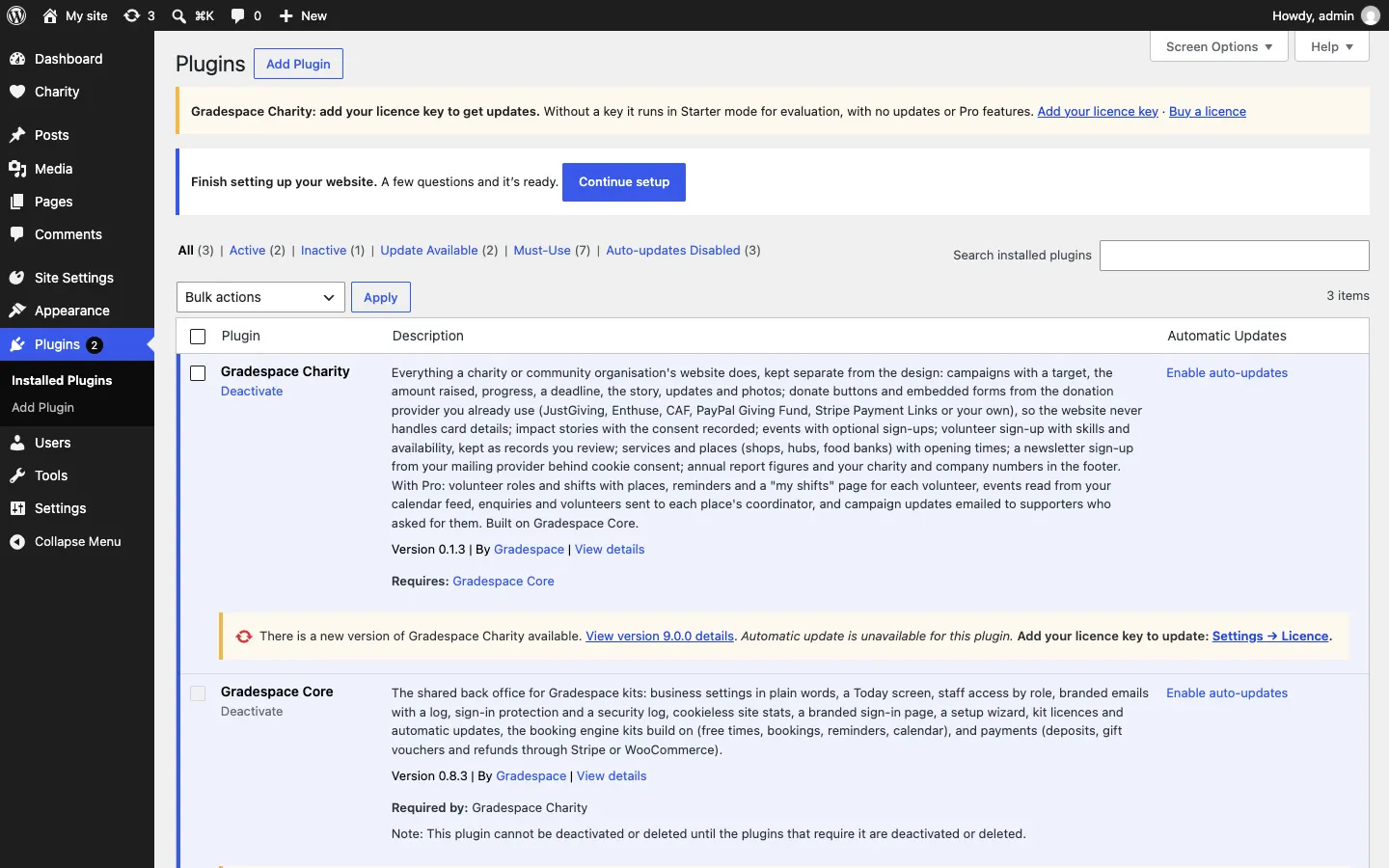
Task: Check the Gradespace Charity plugin checkbox
Action: pyautogui.click(x=198, y=373)
